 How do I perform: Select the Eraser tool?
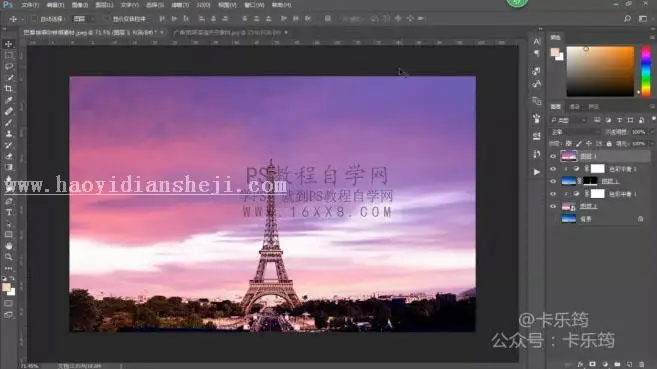tap(8, 156)
